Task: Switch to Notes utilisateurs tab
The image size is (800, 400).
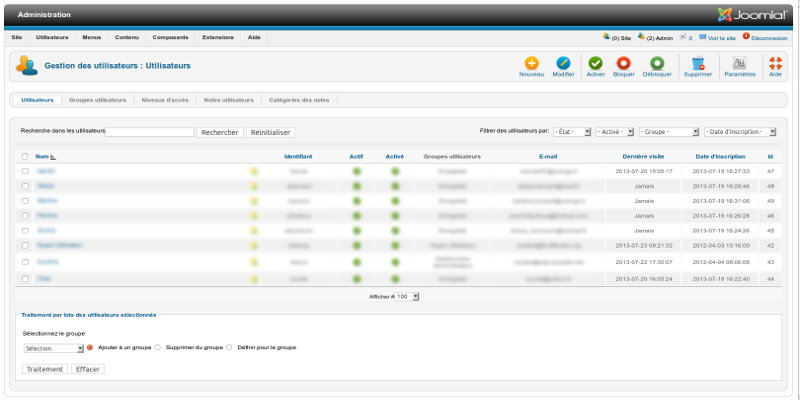Action: tap(229, 100)
